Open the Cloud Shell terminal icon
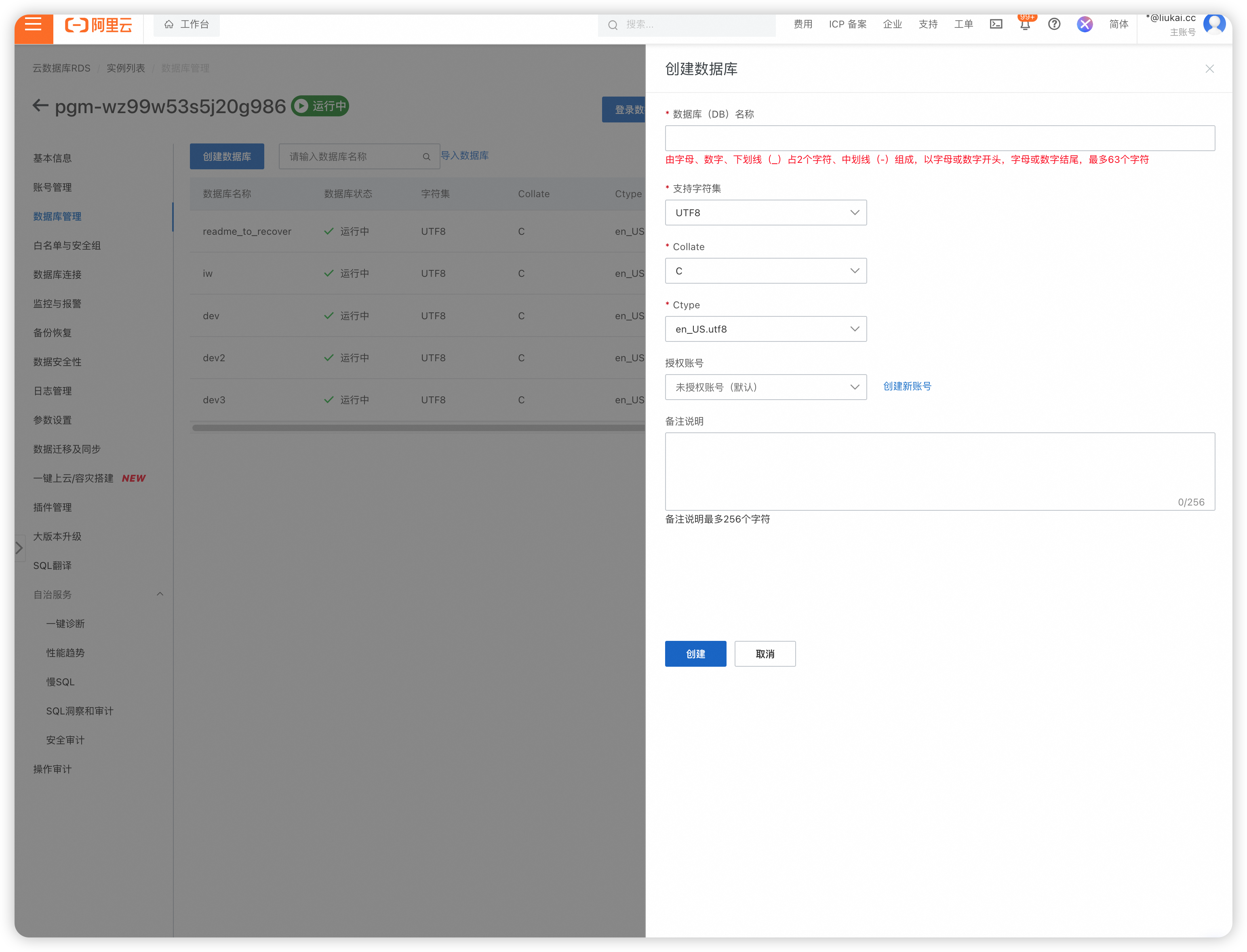 coord(995,24)
